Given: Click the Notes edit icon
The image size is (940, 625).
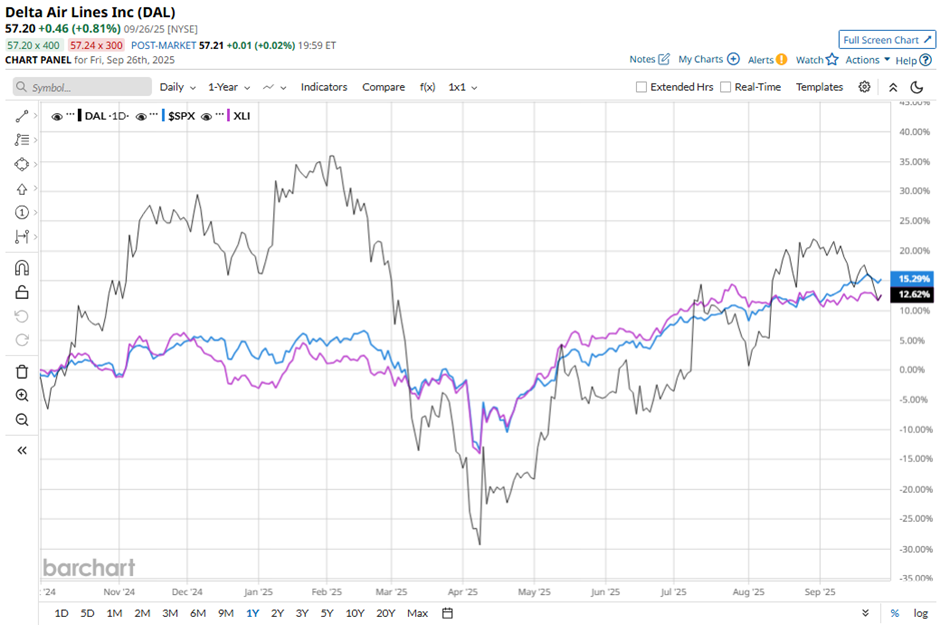Looking at the screenshot, I should [x=664, y=59].
